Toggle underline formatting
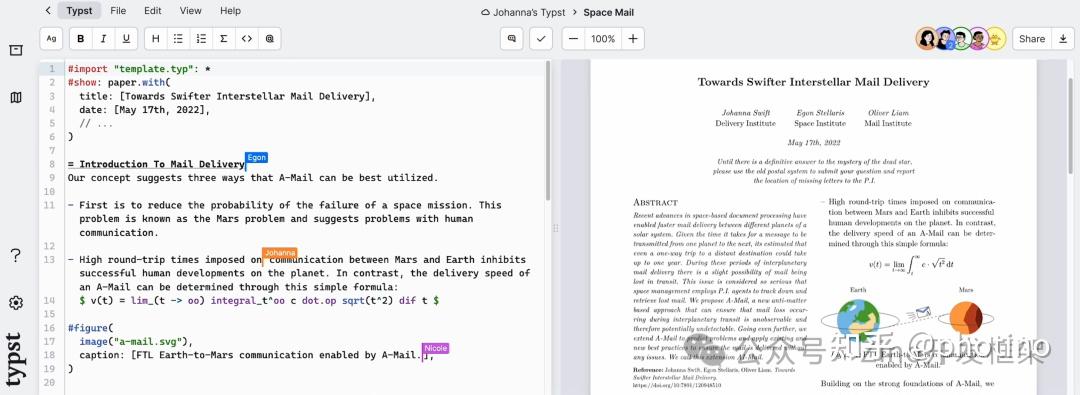 coord(126,39)
